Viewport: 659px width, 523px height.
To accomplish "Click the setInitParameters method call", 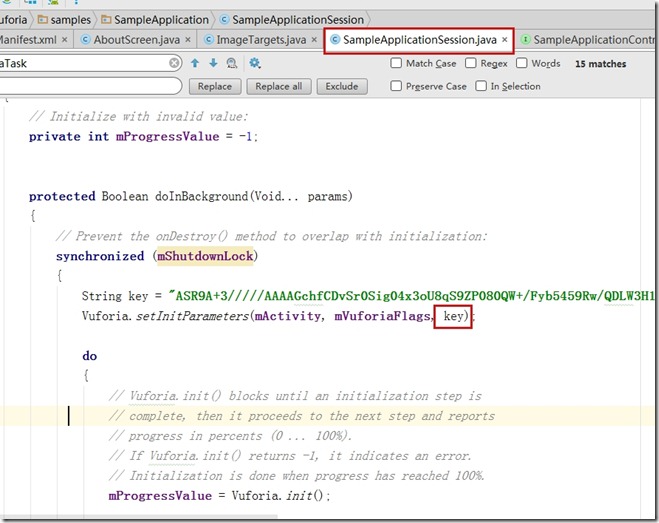I will tap(192, 316).
